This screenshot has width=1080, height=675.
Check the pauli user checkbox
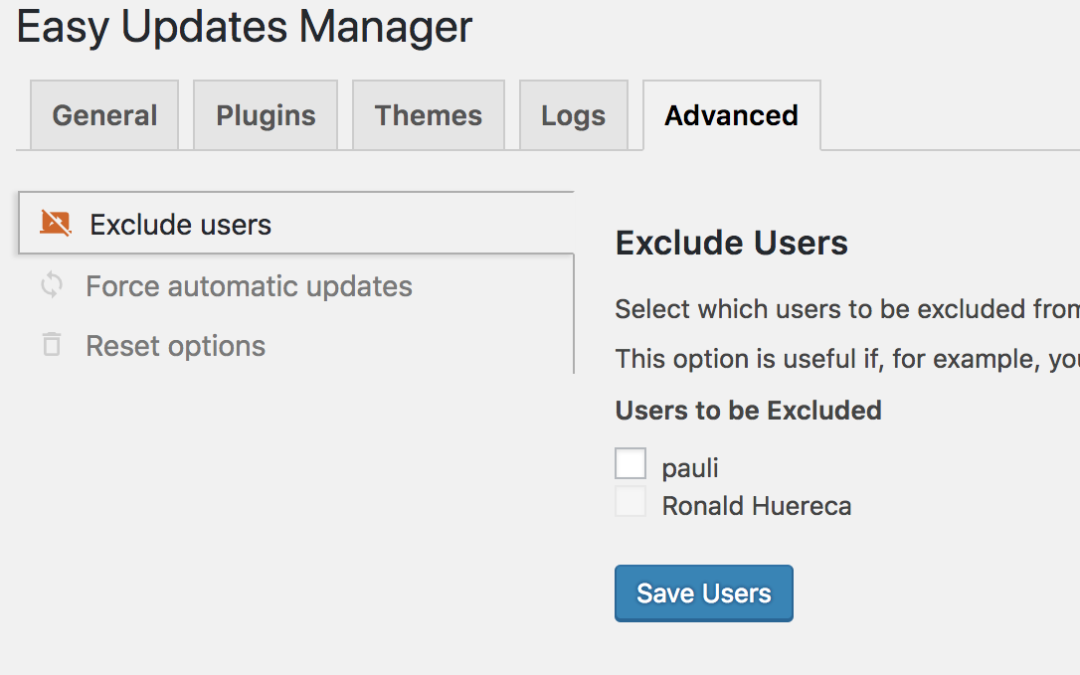[630, 463]
